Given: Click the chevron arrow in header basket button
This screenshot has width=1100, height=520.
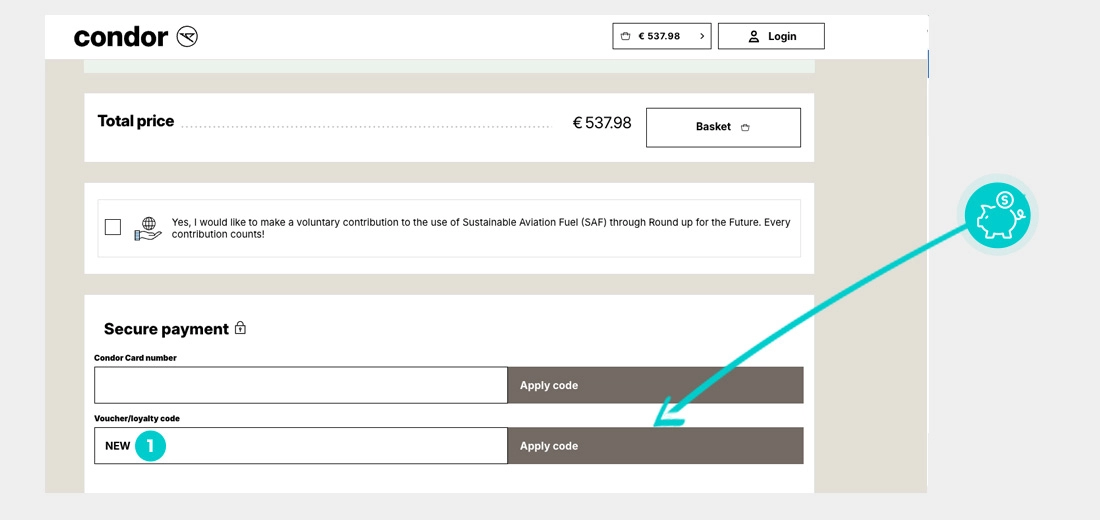Looking at the screenshot, I should [702, 36].
